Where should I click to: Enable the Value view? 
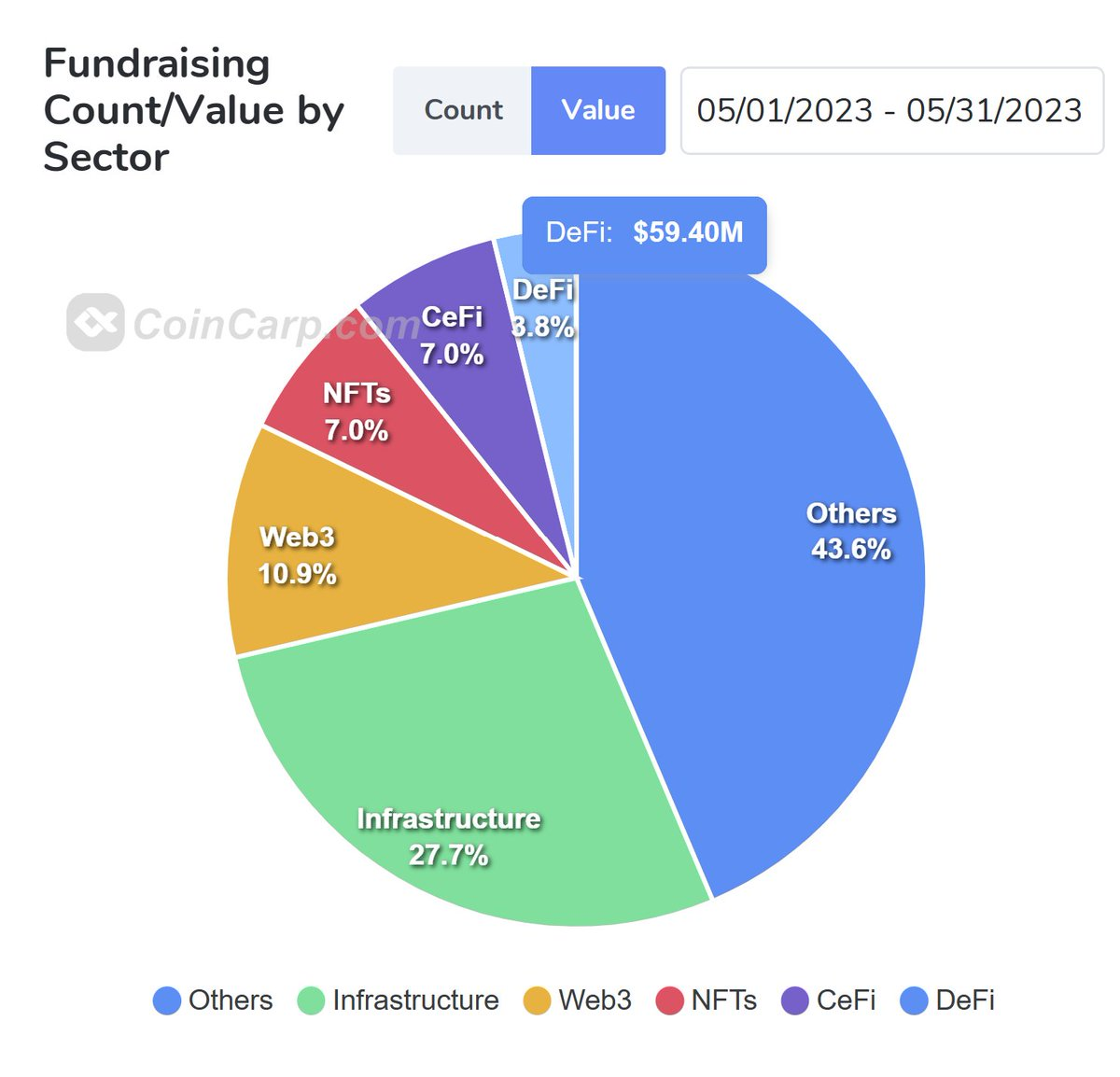coord(597,110)
